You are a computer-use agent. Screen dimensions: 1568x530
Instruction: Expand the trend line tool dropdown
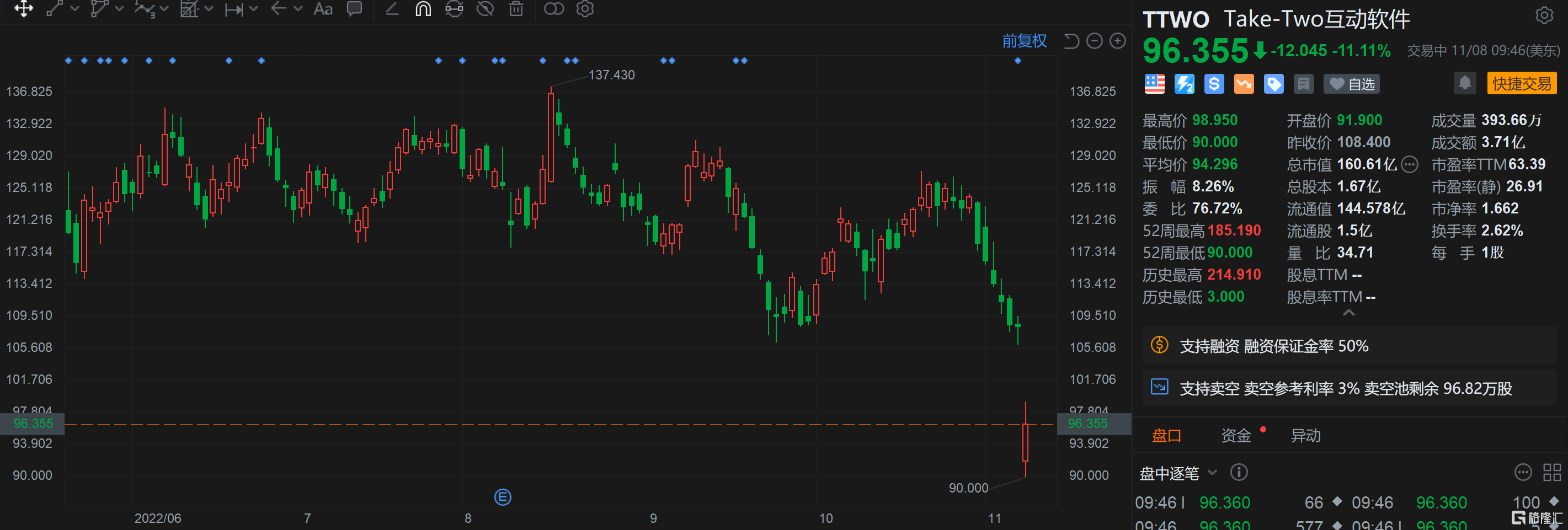pyautogui.click(x=75, y=8)
